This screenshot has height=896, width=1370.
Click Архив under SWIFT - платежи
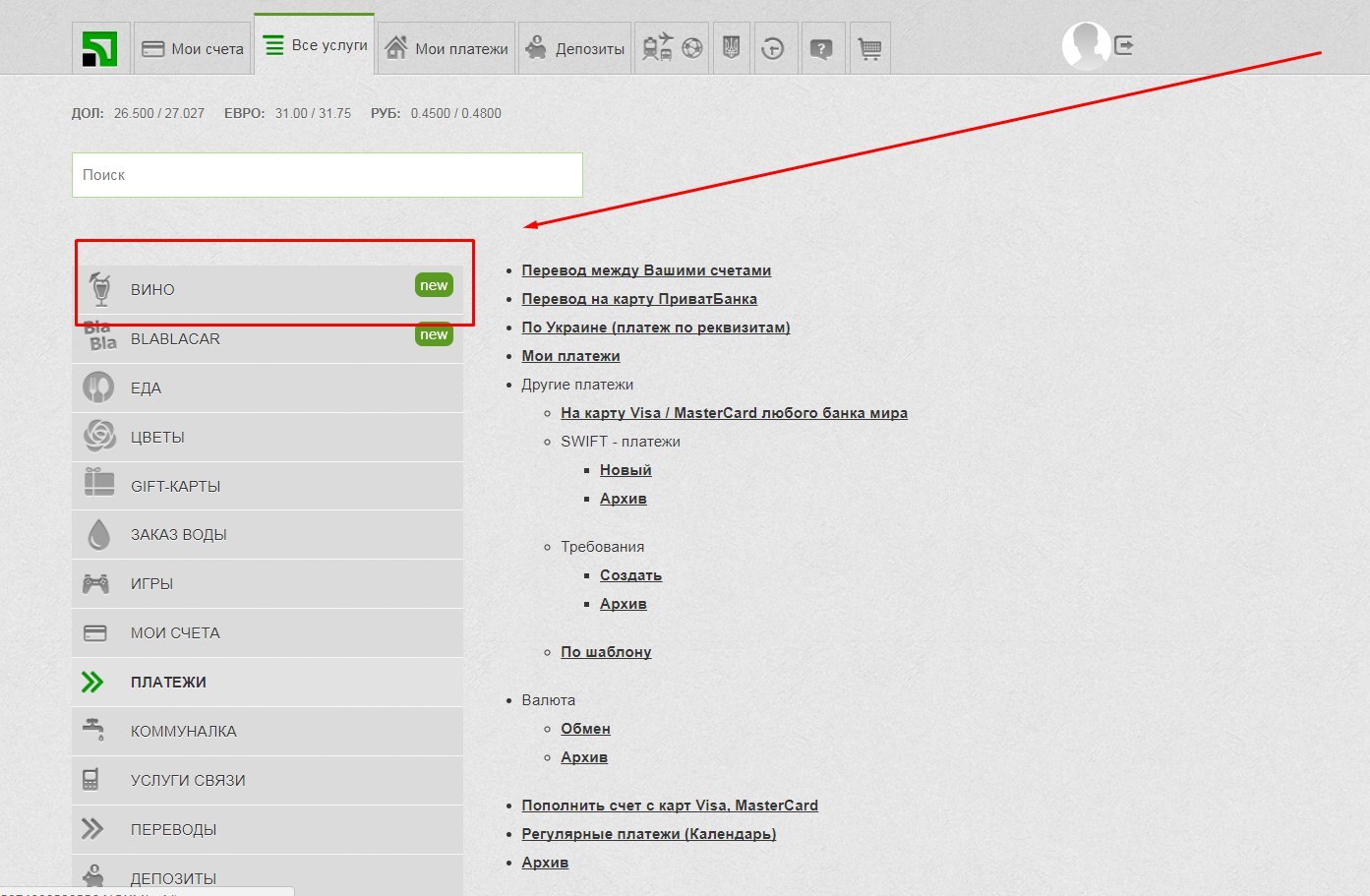[x=624, y=499]
